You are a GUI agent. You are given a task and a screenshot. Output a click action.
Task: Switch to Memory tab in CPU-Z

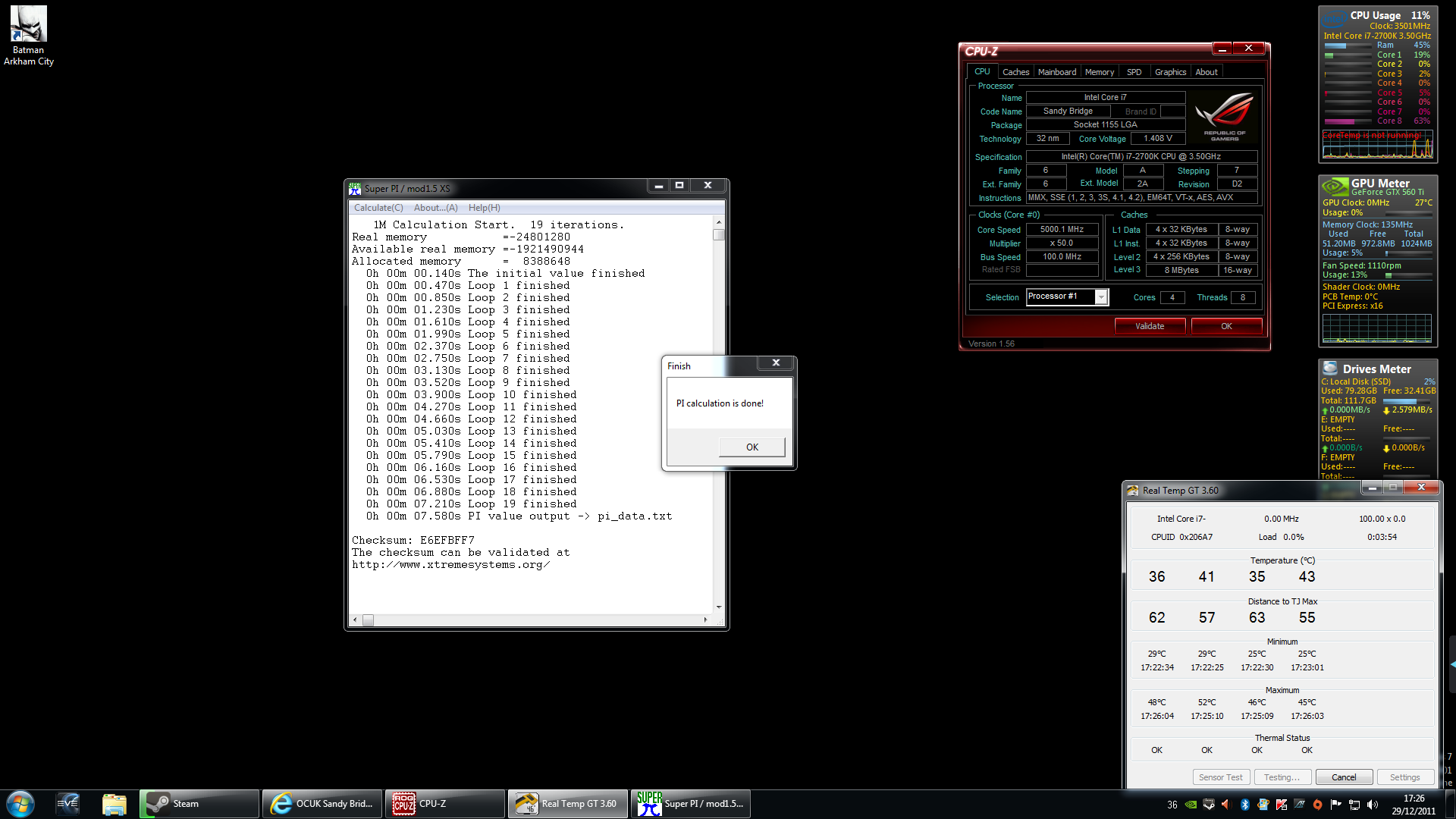(1099, 72)
